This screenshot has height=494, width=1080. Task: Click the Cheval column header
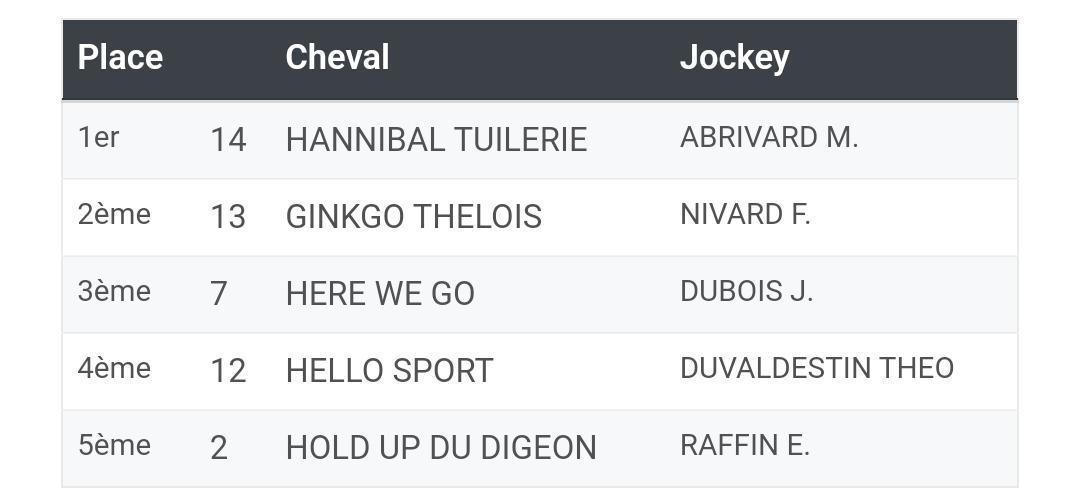337,57
